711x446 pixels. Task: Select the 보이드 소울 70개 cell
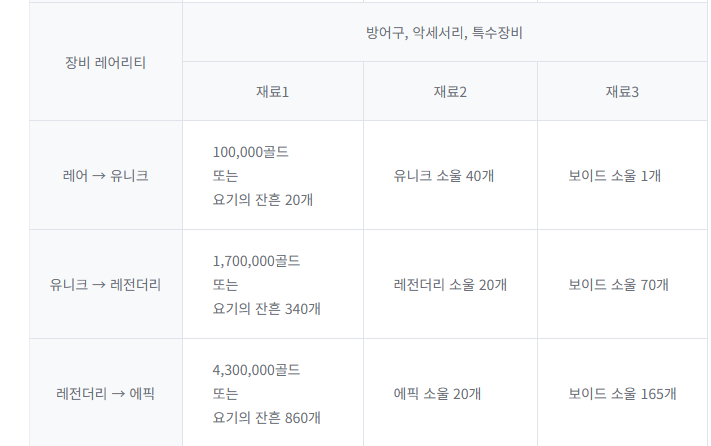[x=619, y=285]
